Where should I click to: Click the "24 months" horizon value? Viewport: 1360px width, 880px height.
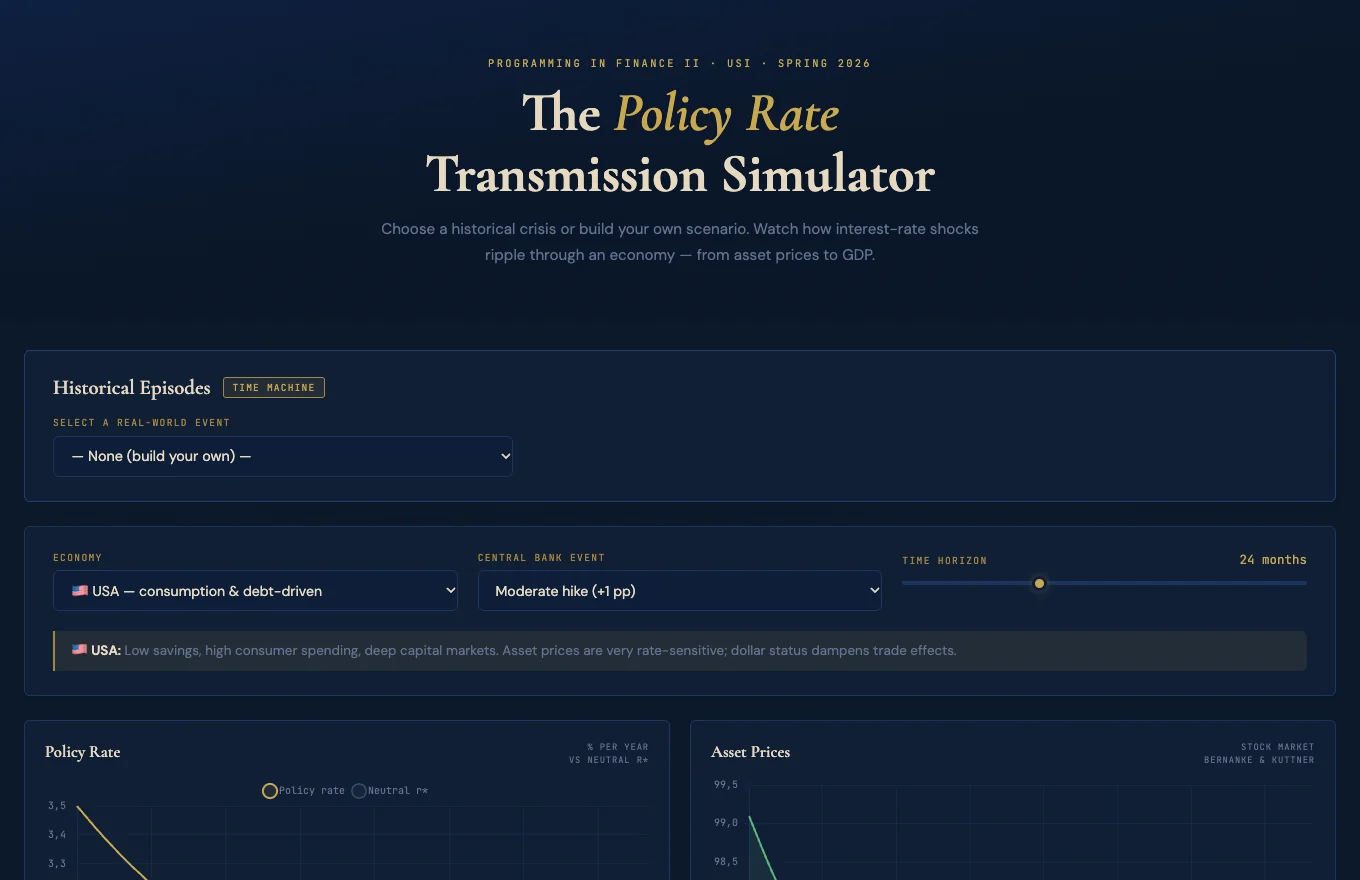[1273, 559]
